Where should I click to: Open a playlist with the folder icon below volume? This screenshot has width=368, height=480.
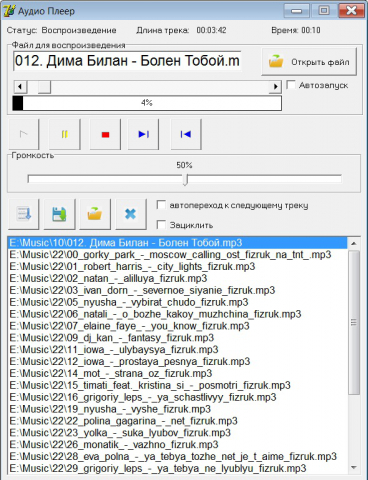click(95, 214)
